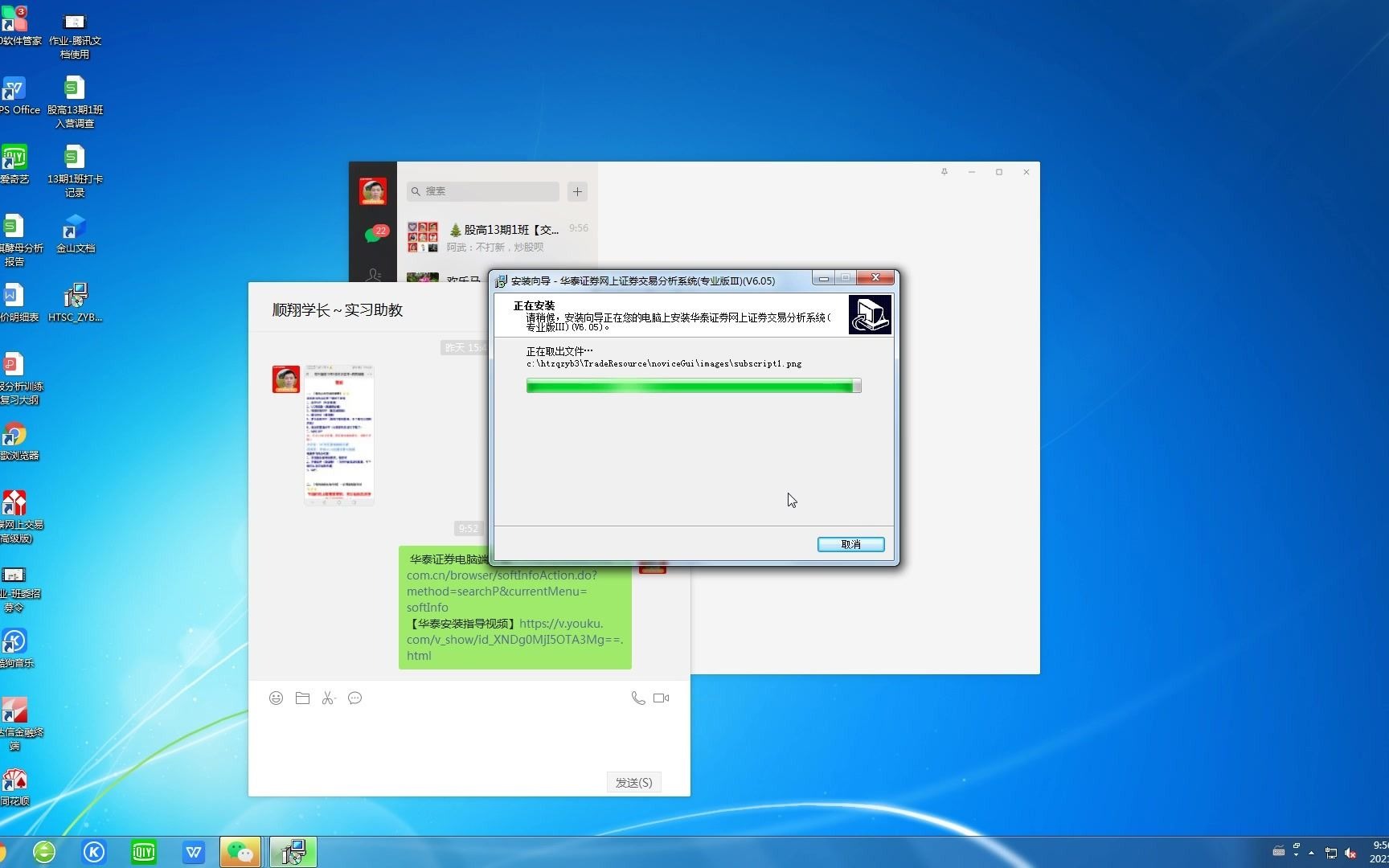Open the send file folder icon

click(302, 698)
